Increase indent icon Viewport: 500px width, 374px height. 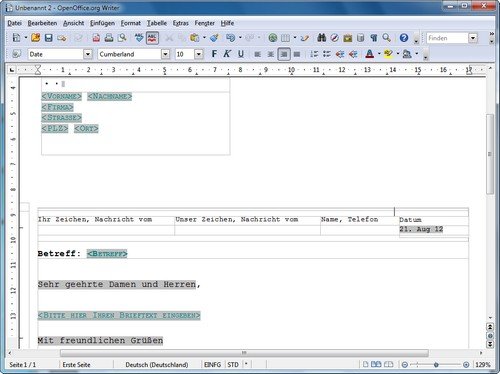pyautogui.click(x=353, y=54)
